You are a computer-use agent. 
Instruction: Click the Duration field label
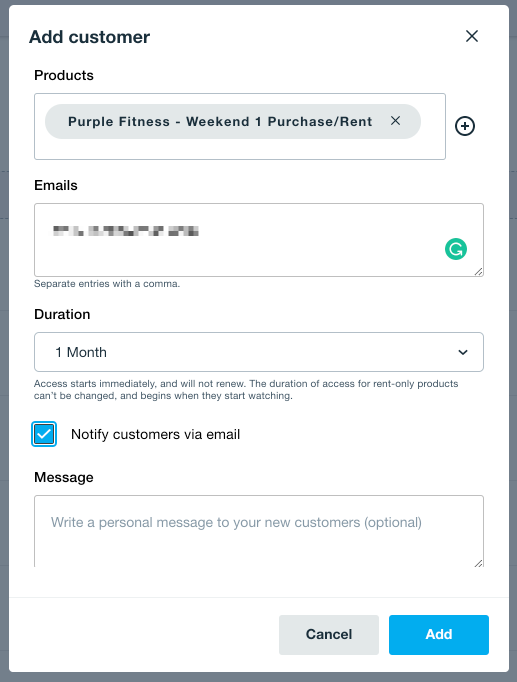[x=62, y=314]
